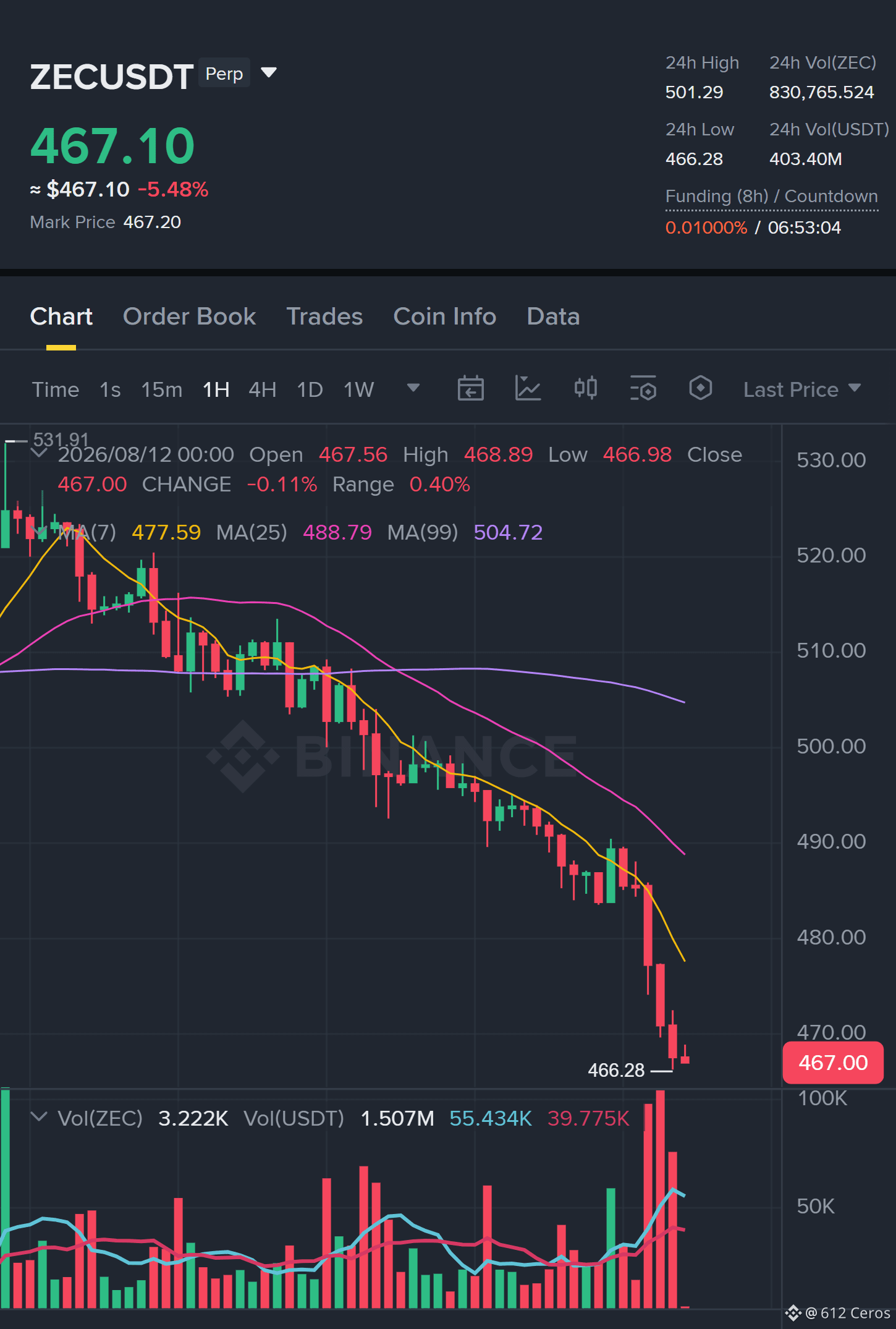896x1329 pixels.
Task: Tap the 2026/08/12 00:00 candle timestamp
Action: (x=146, y=454)
